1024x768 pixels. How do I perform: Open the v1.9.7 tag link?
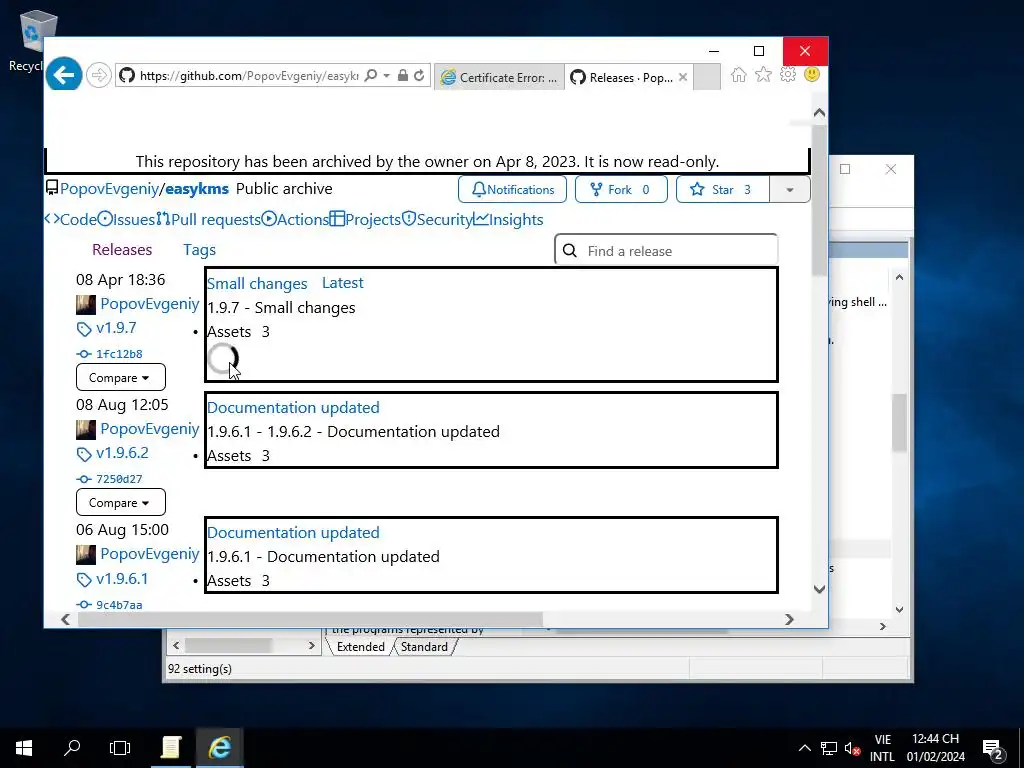point(116,328)
